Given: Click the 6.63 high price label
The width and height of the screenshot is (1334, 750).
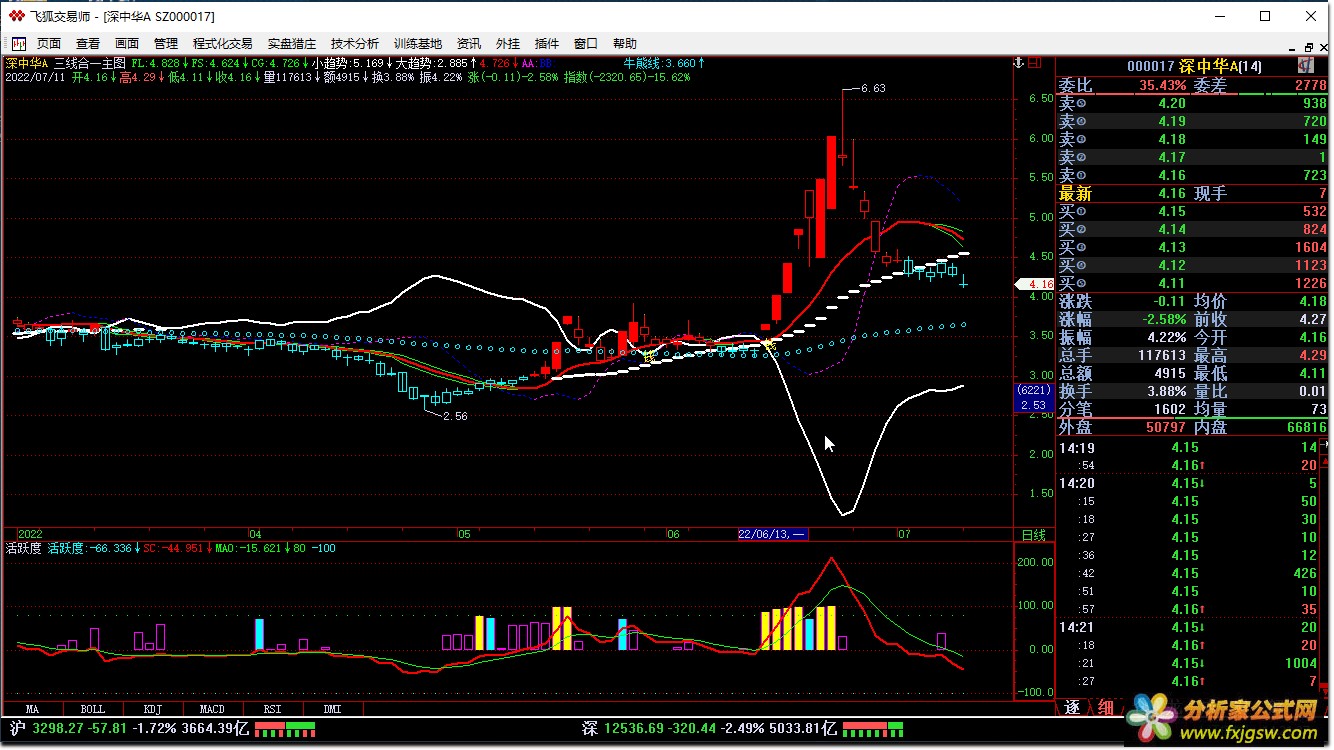Looking at the screenshot, I should coord(873,88).
